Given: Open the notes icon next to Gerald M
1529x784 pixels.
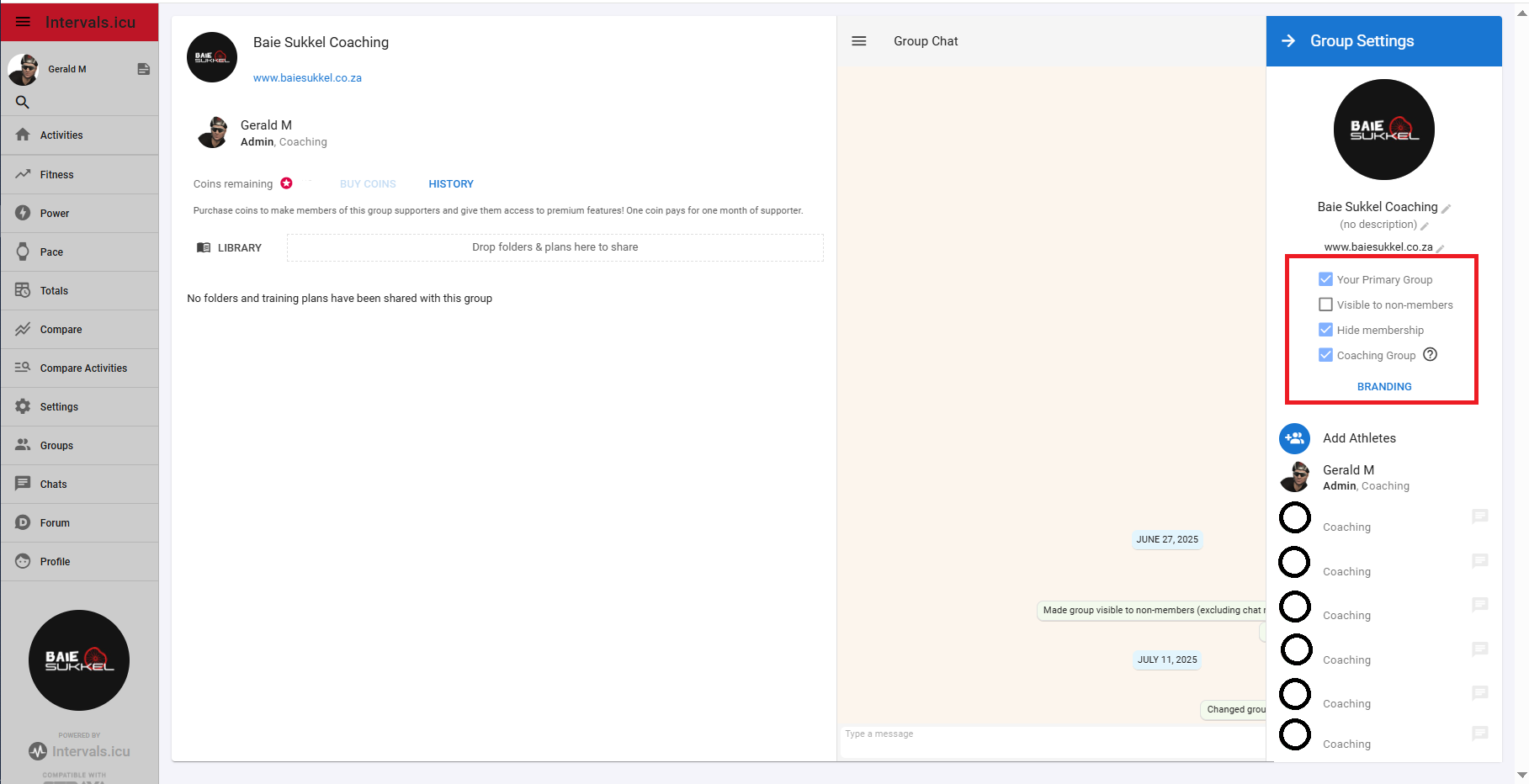Looking at the screenshot, I should [144, 69].
